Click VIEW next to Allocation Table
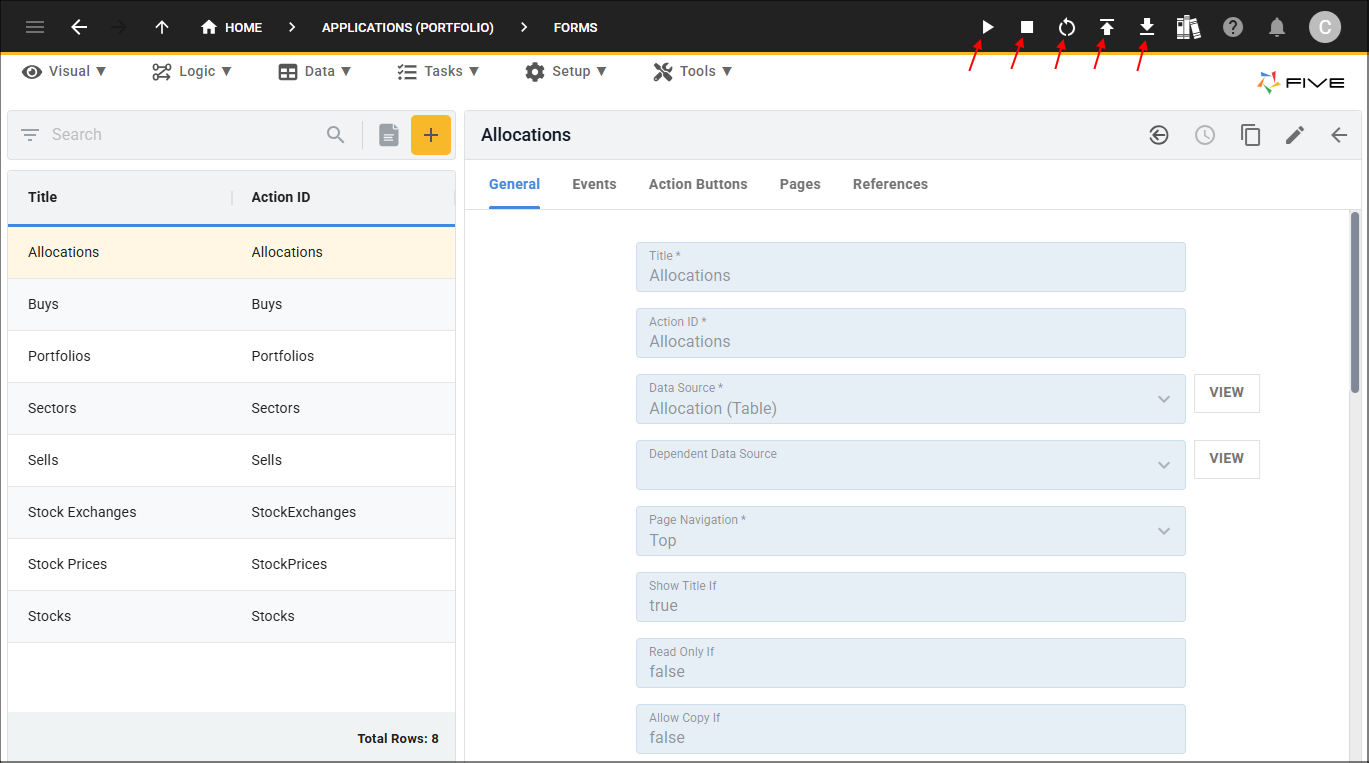This screenshot has height=763, width=1369. pyautogui.click(x=1226, y=393)
